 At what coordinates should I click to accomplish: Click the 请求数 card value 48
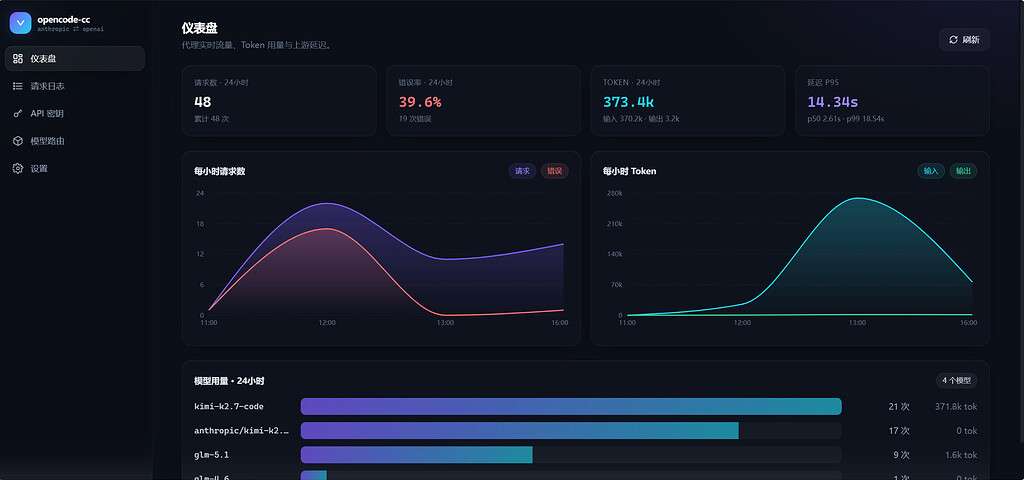[x=202, y=102]
